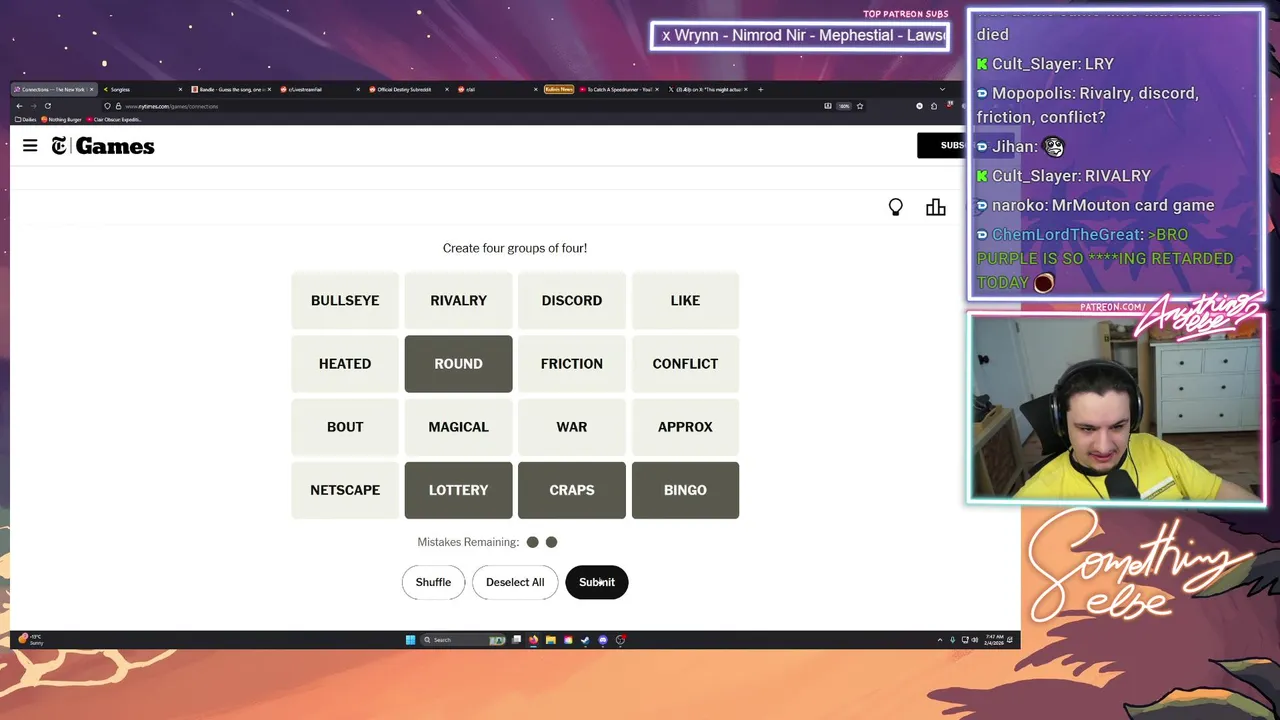Switch to To Catch A Speedrunner tab
The image size is (1280, 720).
click(x=617, y=89)
